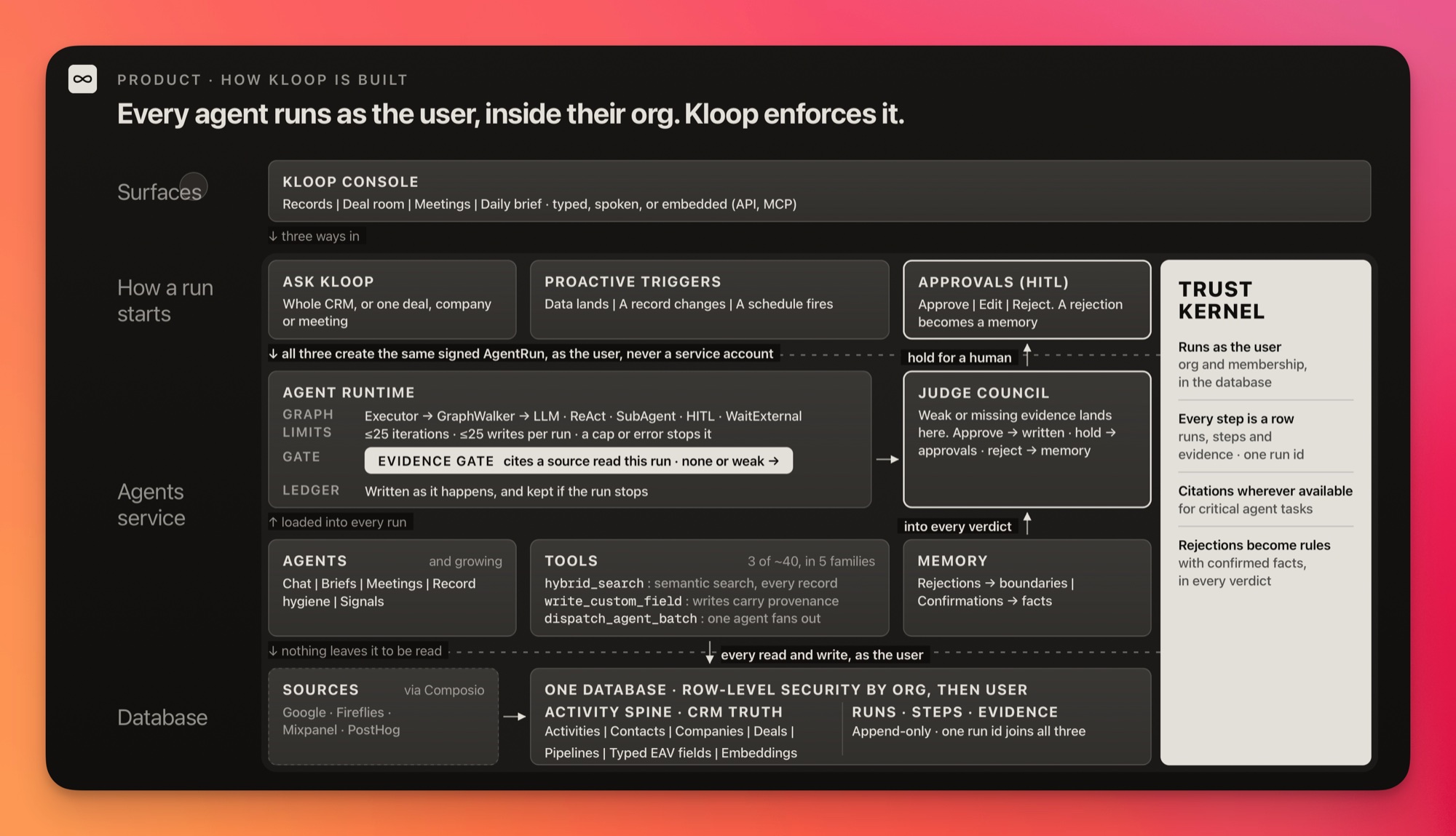Click arrow between Agent Runtime and Judge Council

[887, 459]
